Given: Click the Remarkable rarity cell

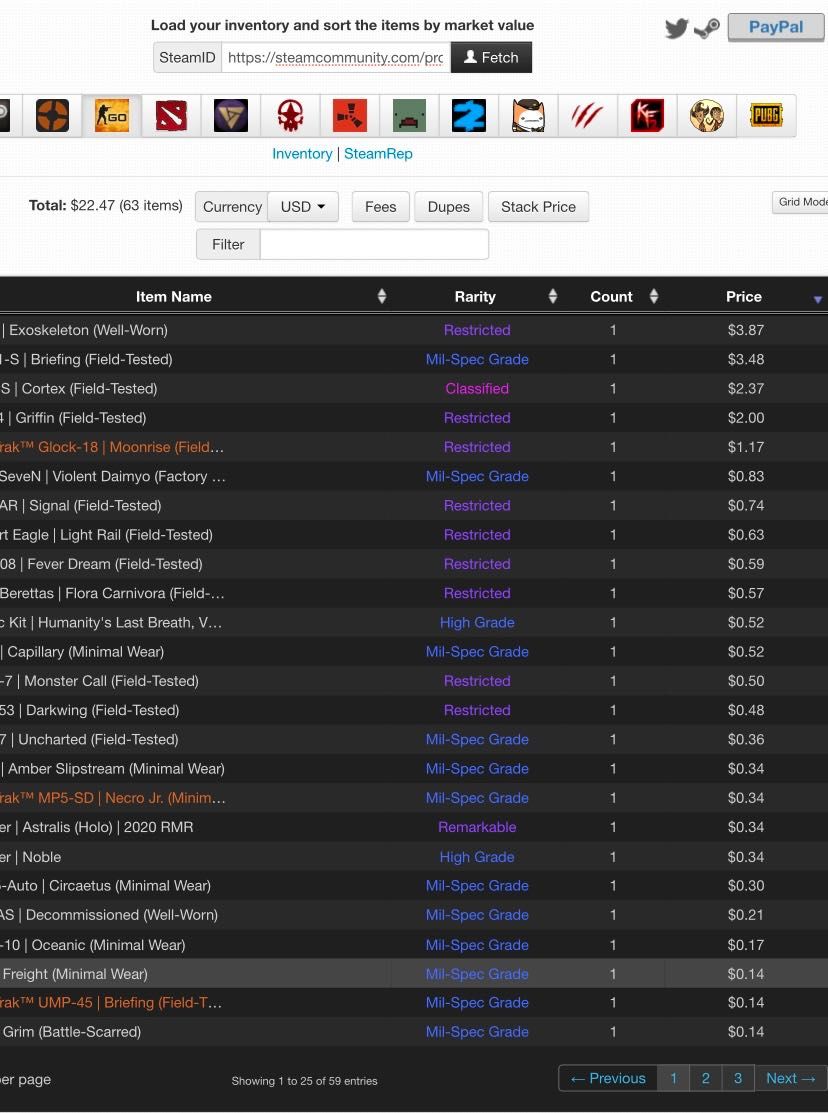Looking at the screenshot, I should click(477, 827).
